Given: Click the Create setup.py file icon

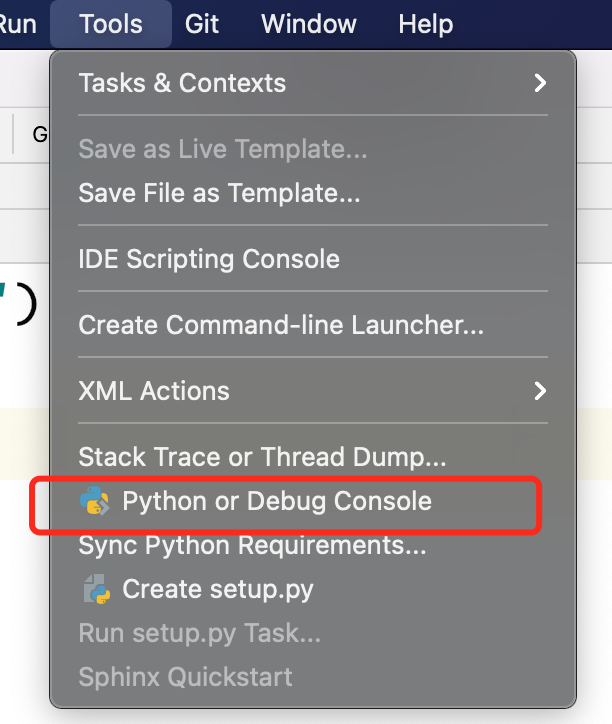Looking at the screenshot, I should click(97, 589).
